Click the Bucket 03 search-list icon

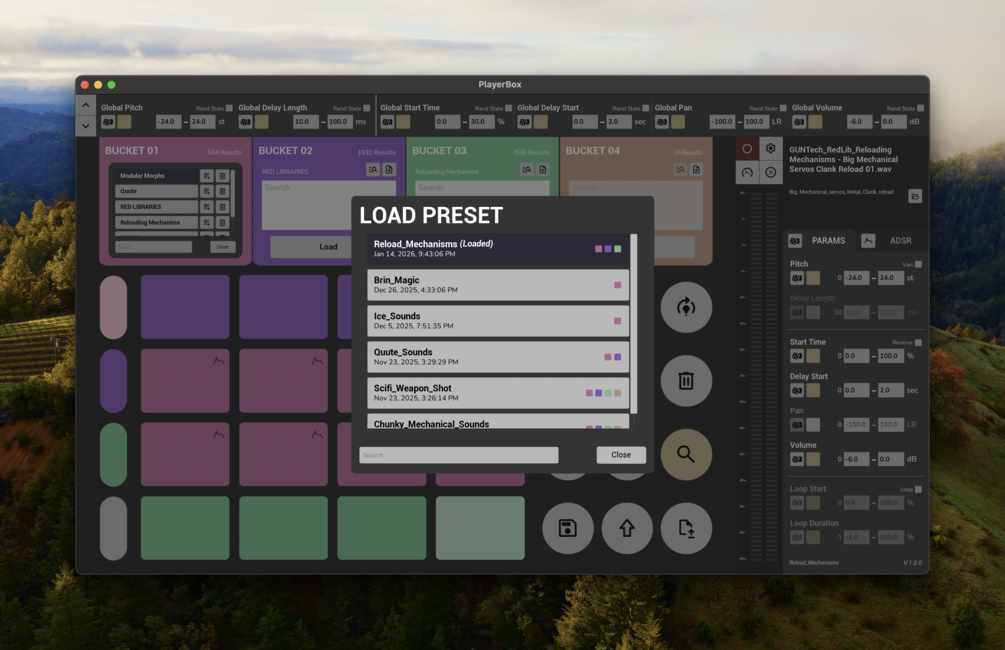click(x=527, y=170)
